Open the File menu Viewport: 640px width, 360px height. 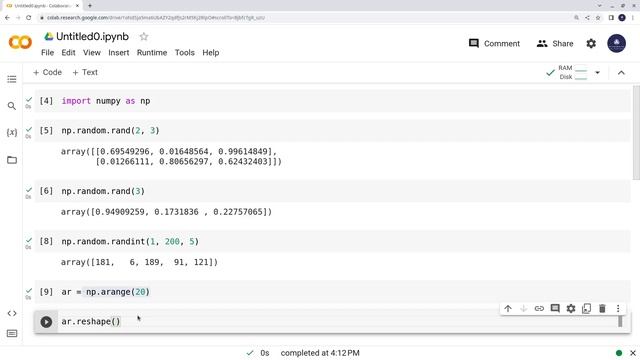pos(47,53)
